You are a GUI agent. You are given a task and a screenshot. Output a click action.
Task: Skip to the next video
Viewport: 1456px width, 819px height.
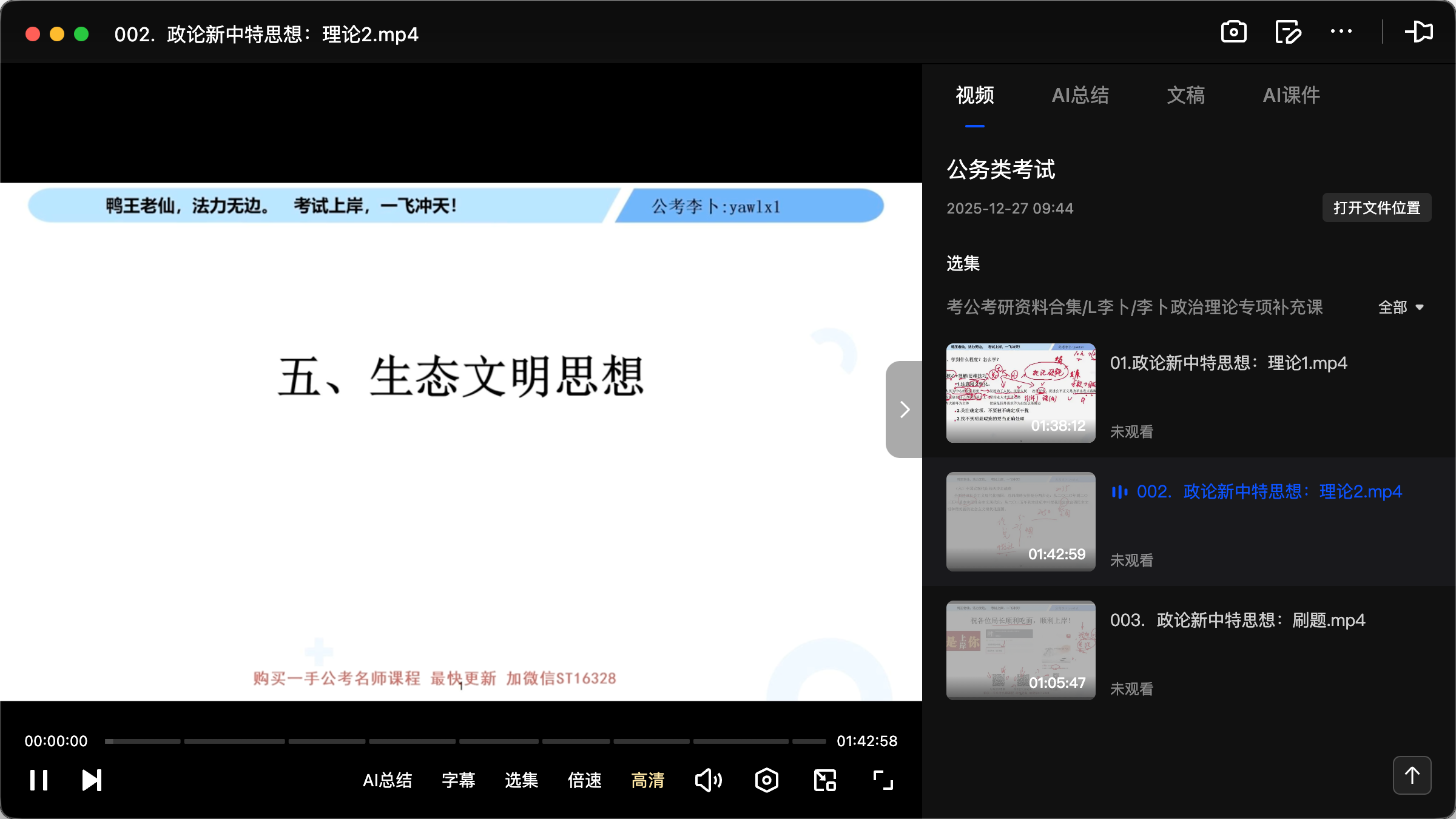[x=90, y=780]
